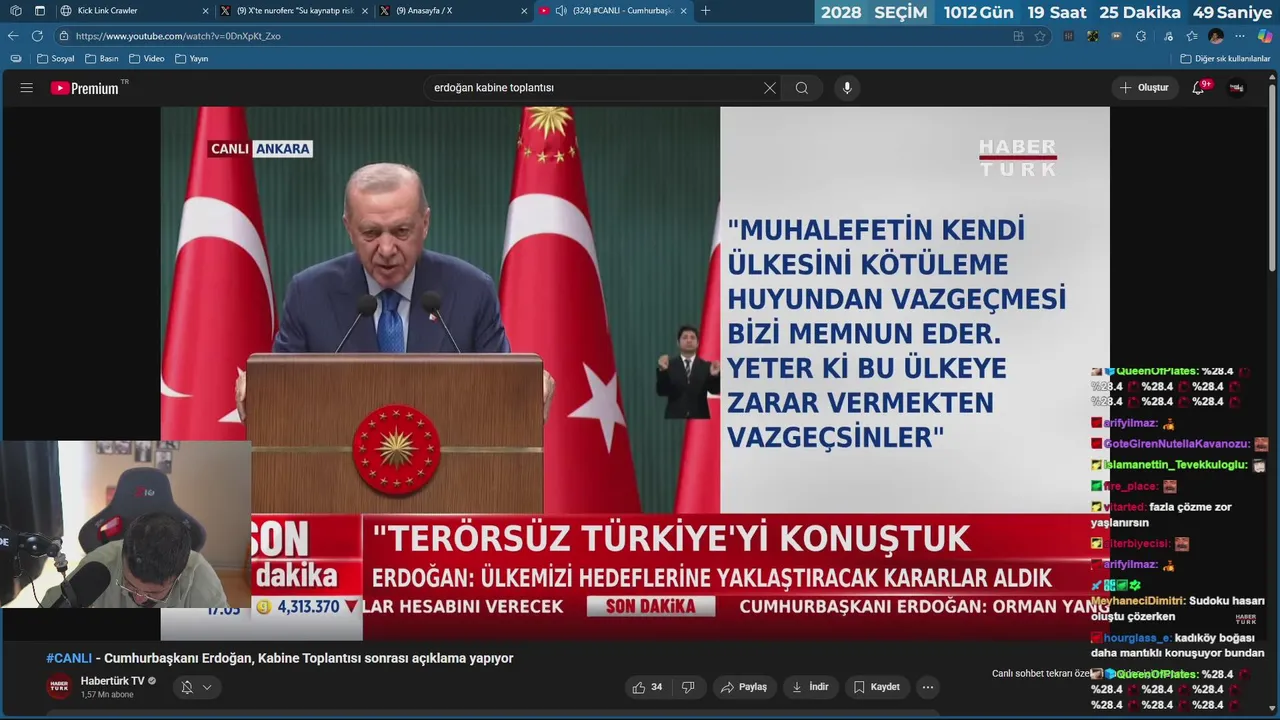Image resolution: width=1280 pixels, height=720 pixels.
Task: Open split screen apps icon in address bar
Action: (x=1018, y=36)
